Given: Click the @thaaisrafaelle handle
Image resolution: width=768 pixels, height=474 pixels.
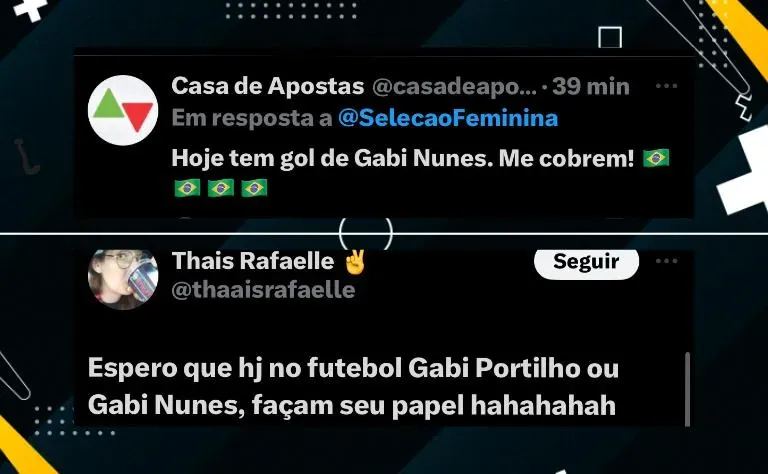Looking at the screenshot, I should [x=264, y=290].
